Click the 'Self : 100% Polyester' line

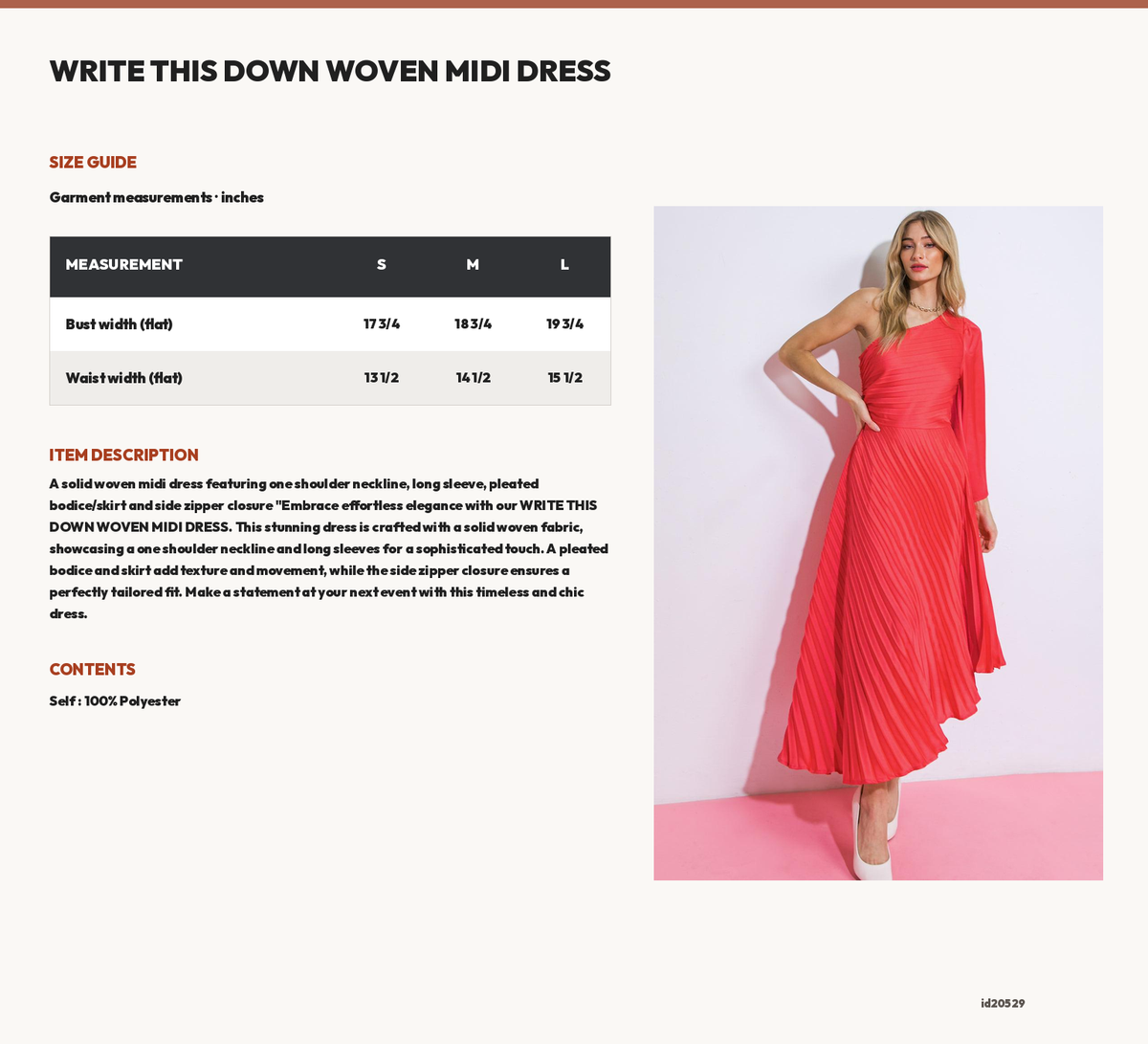(115, 701)
